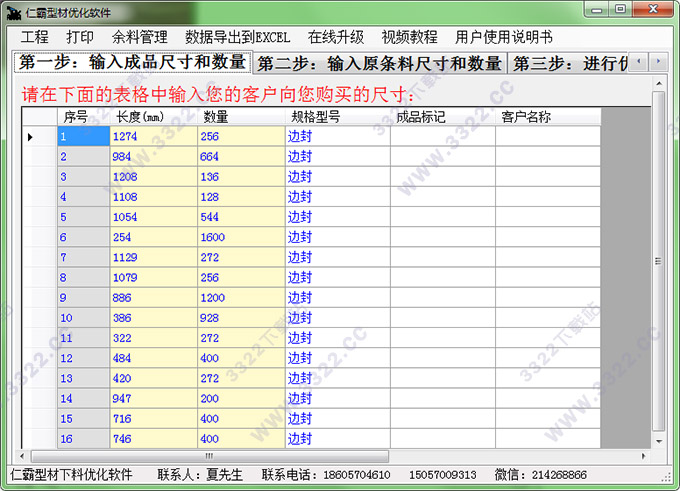
Task: Click the vertical scrollbar up arrow
Action: (x=659, y=83)
